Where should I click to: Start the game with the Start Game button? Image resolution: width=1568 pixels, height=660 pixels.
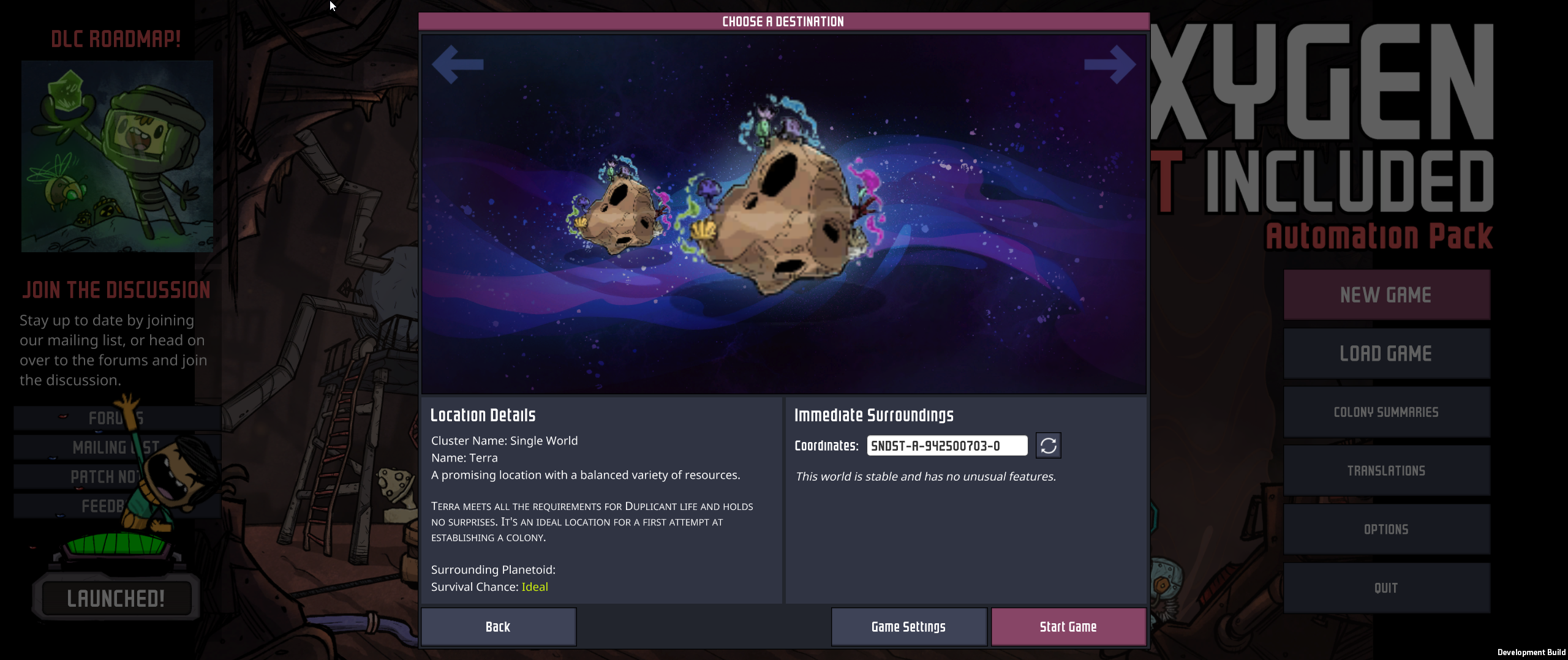[1068, 626]
